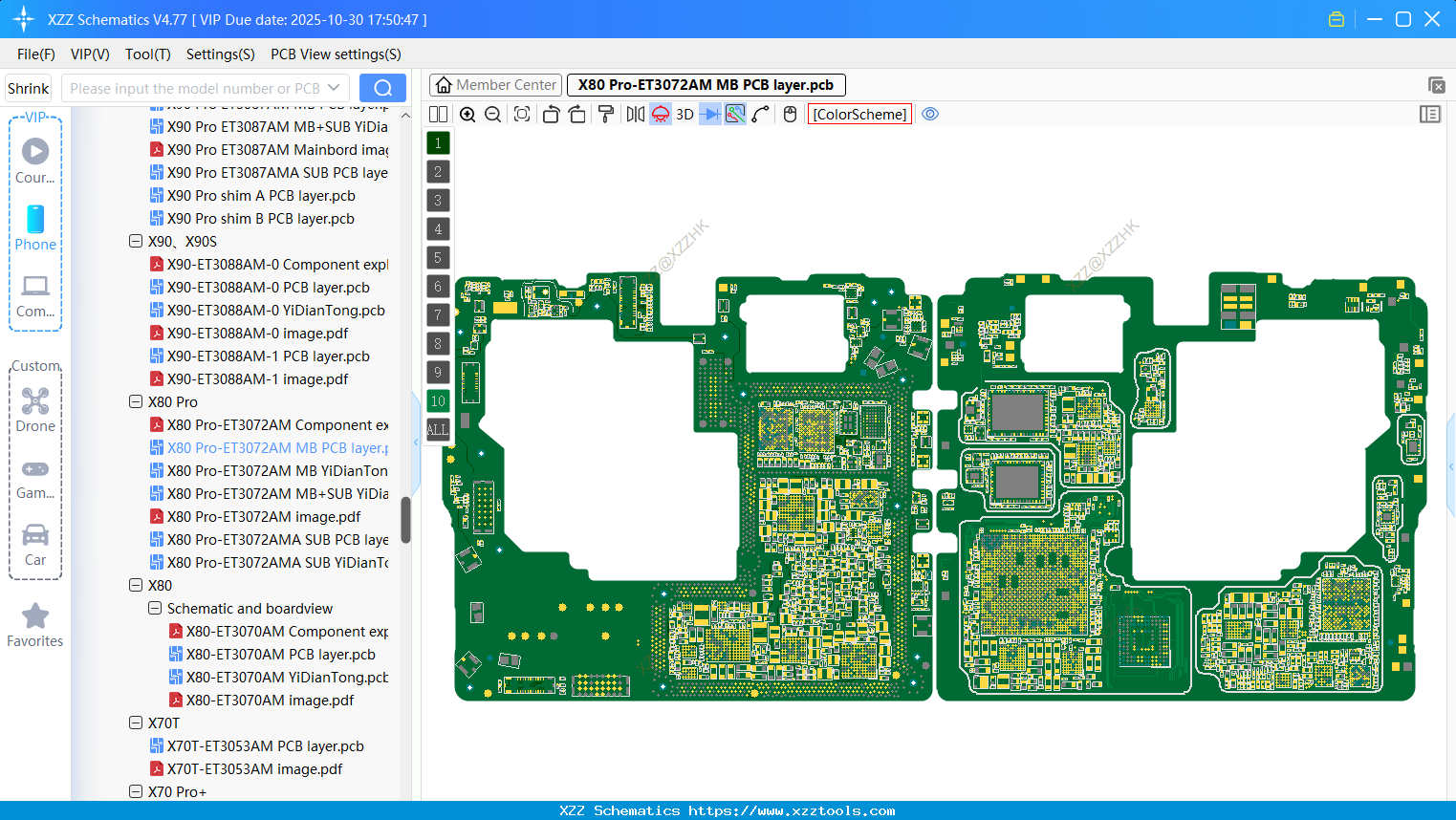The height and width of the screenshot is (820, 1456).
Task: Select the X80 Pro-ET3072AM MB PCB layer tab
Action: click(705, 84)
